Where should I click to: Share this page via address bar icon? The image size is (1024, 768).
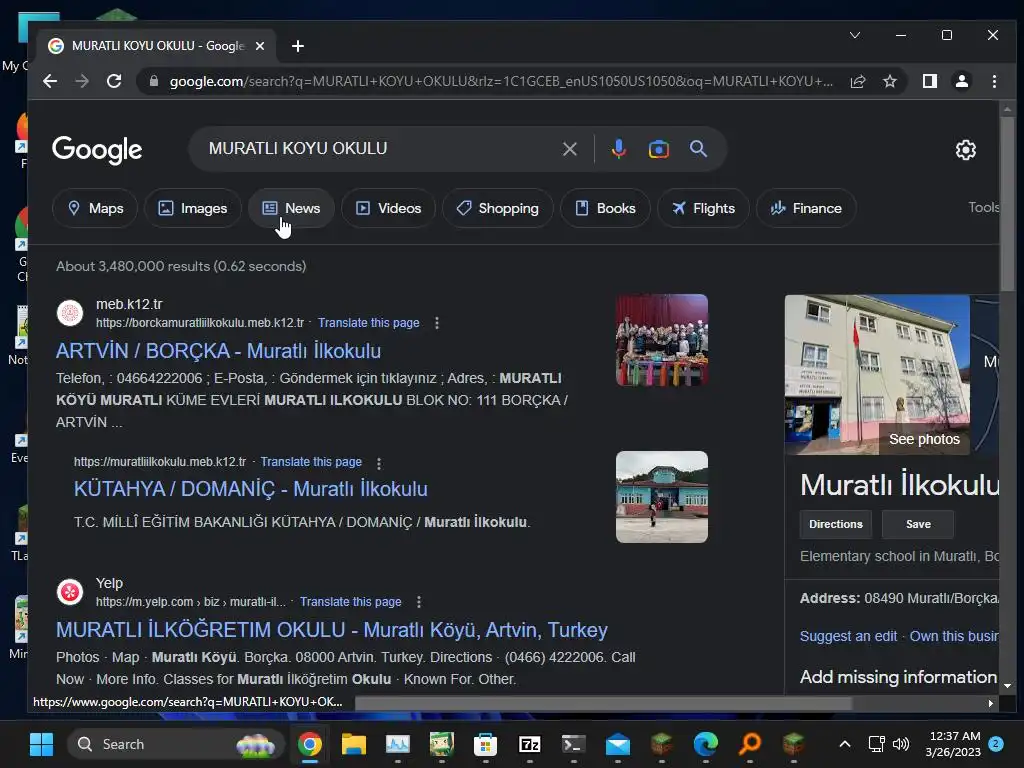point(857,81)
